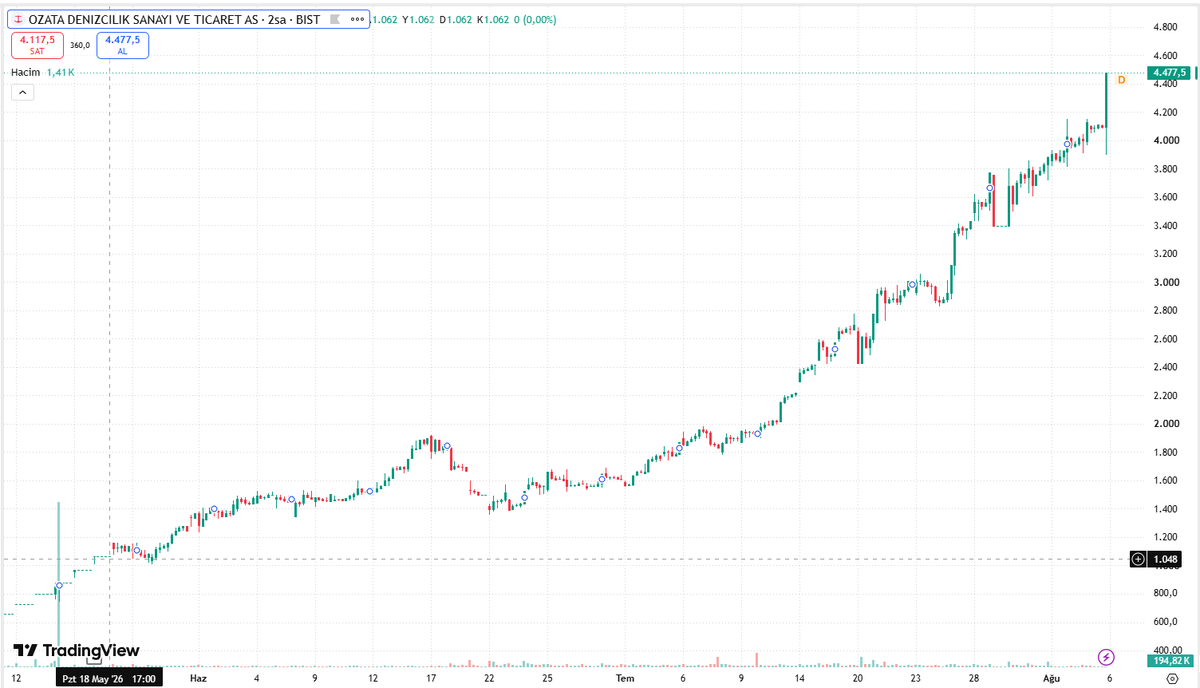Click the purple lightning bolt icon

click(1106, 657)
